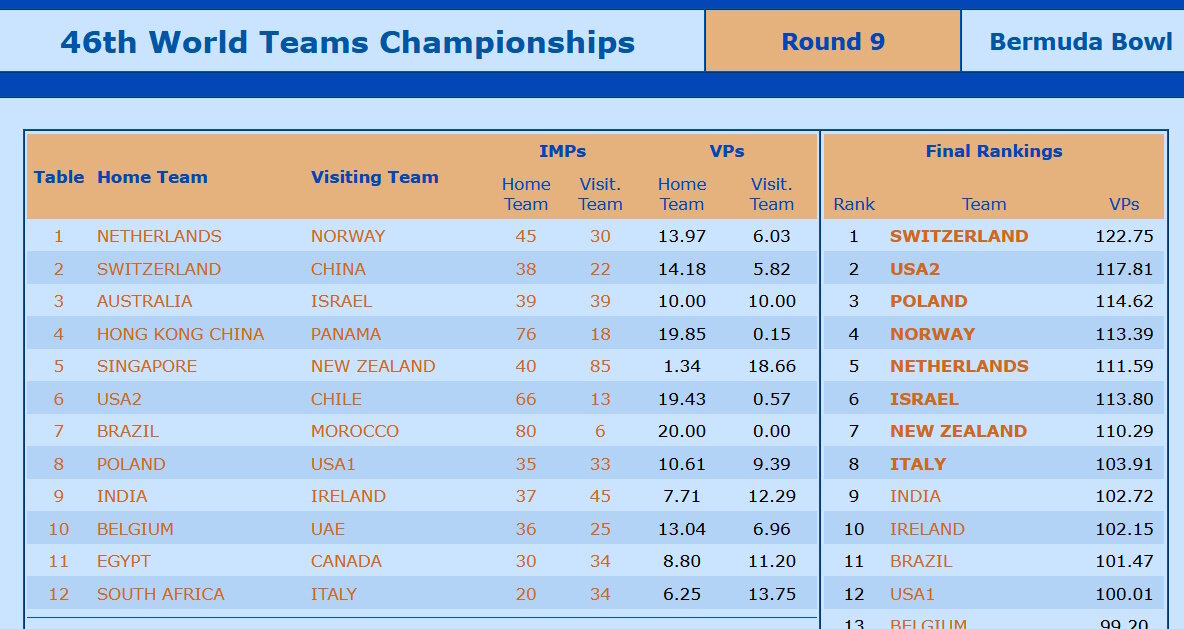Click ITALY in Final Rankings
The height and width of the screenshot is (629, 1184).
coord(918,464)
